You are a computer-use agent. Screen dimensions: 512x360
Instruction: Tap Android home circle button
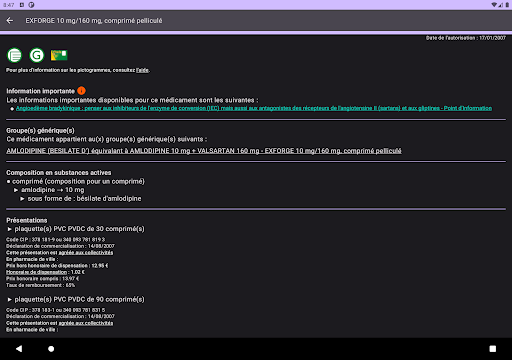click(x=51, y=349)
